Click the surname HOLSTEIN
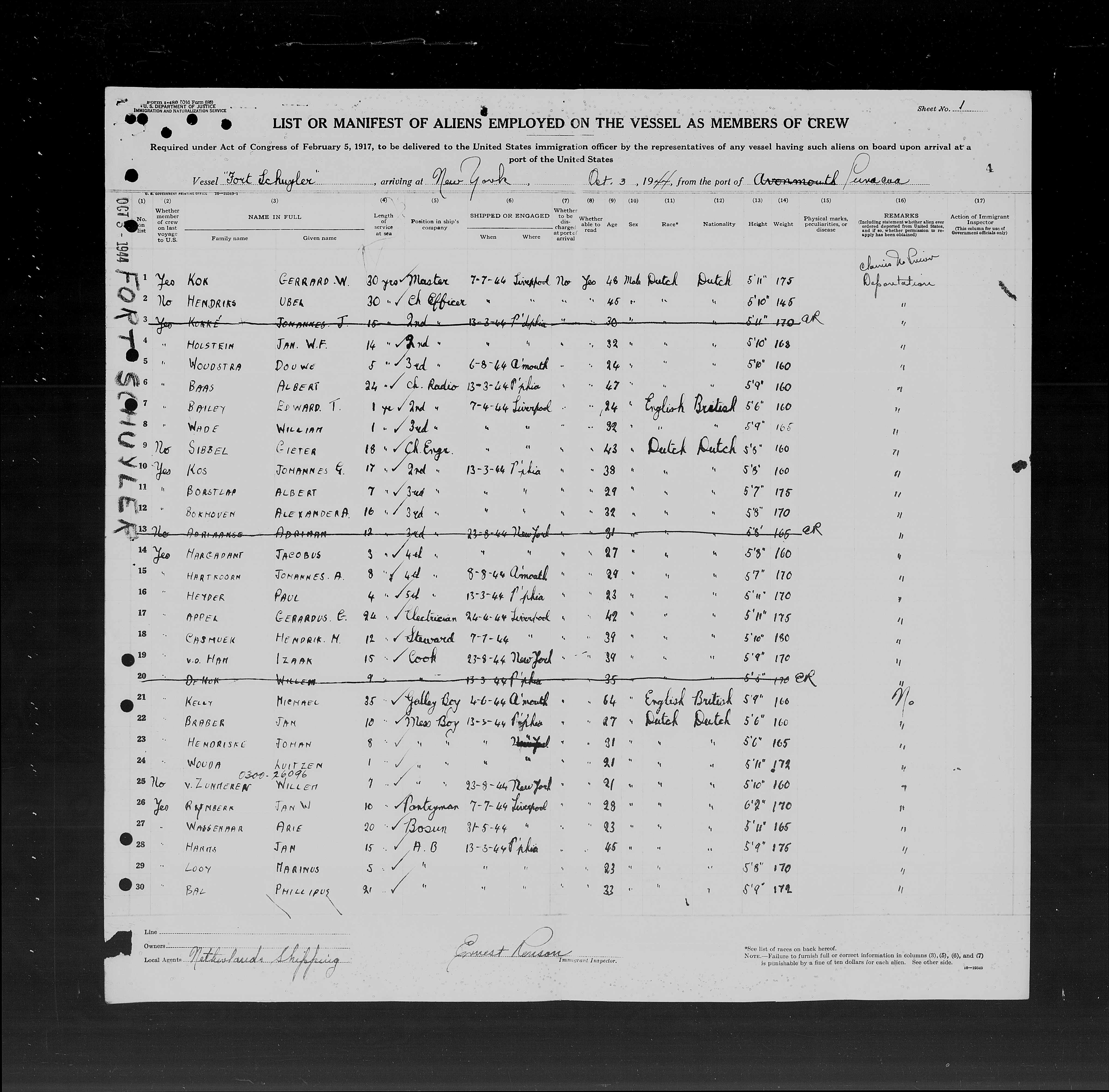The height and width of the screenshot is (1092, 1109). (x=212, y=345)
